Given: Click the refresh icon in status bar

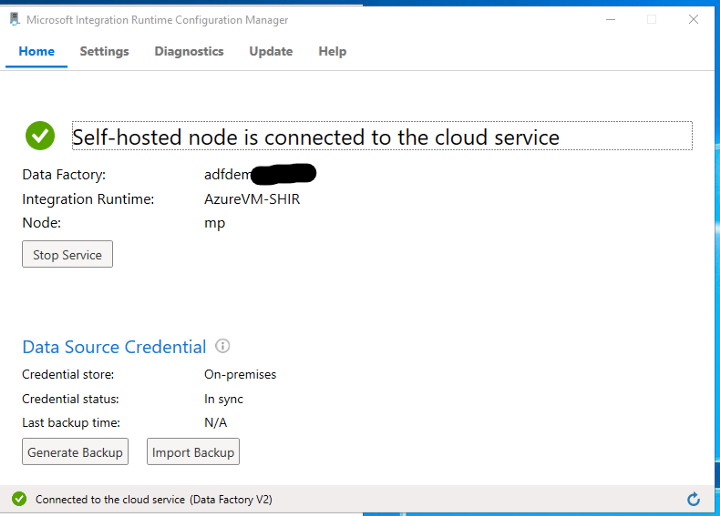Looking at the screenshot, I should click(694, 499).
